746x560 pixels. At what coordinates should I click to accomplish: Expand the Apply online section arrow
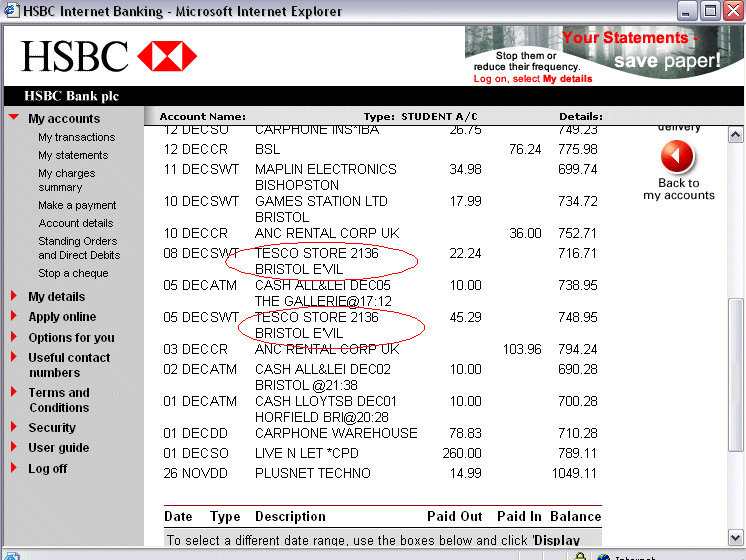(x=14, y=316)
